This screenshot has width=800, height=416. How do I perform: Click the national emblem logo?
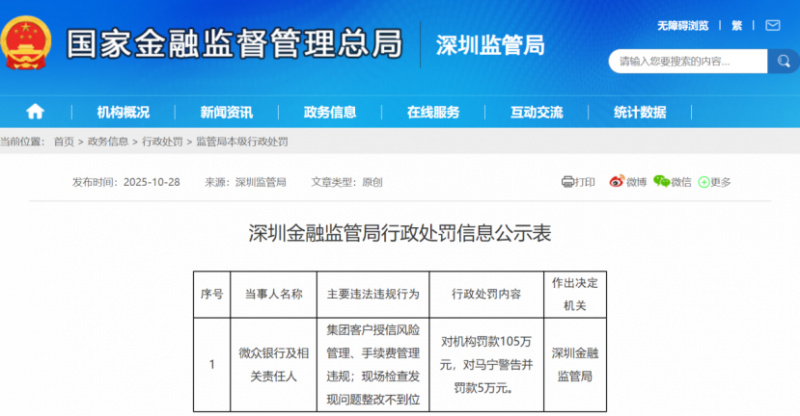click(x=28, y=40)
